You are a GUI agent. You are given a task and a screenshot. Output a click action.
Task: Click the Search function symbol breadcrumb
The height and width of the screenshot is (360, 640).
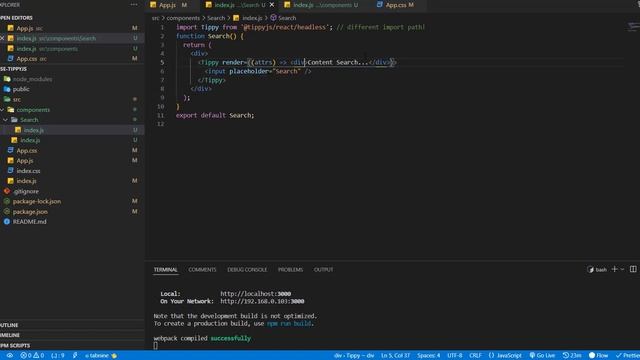(283, 18)
